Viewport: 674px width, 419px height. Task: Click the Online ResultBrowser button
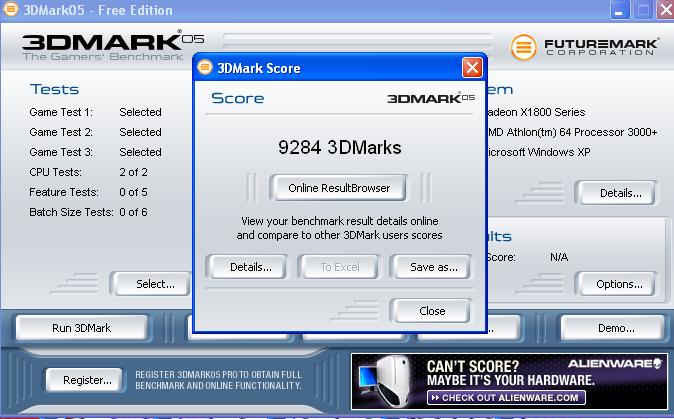coord(339,188)
